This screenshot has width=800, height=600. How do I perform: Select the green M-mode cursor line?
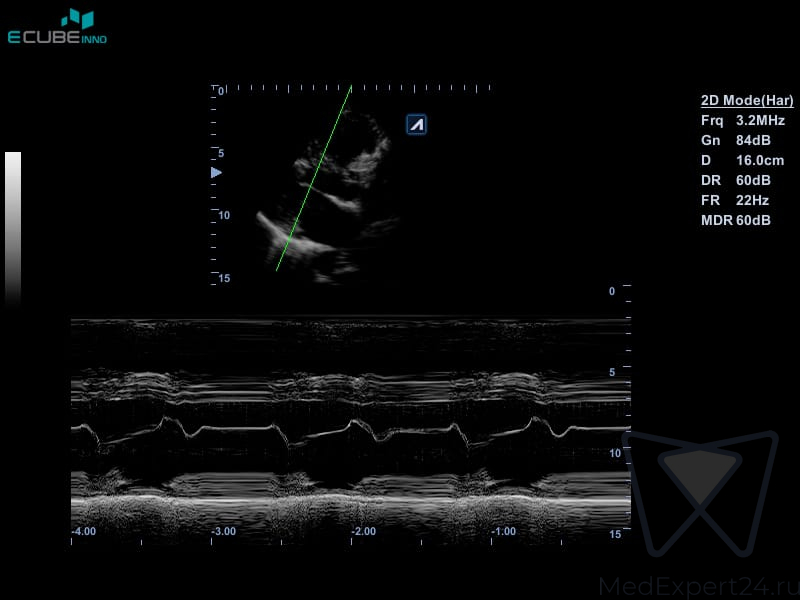[x=313, y=180]
